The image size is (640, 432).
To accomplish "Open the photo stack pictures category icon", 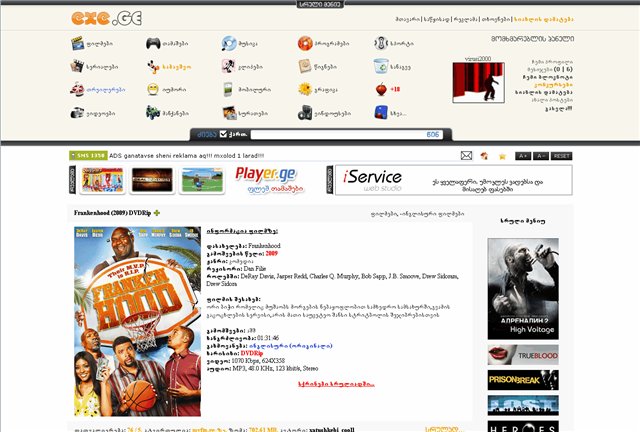I will pyautogui.click(x=229, y=113).
